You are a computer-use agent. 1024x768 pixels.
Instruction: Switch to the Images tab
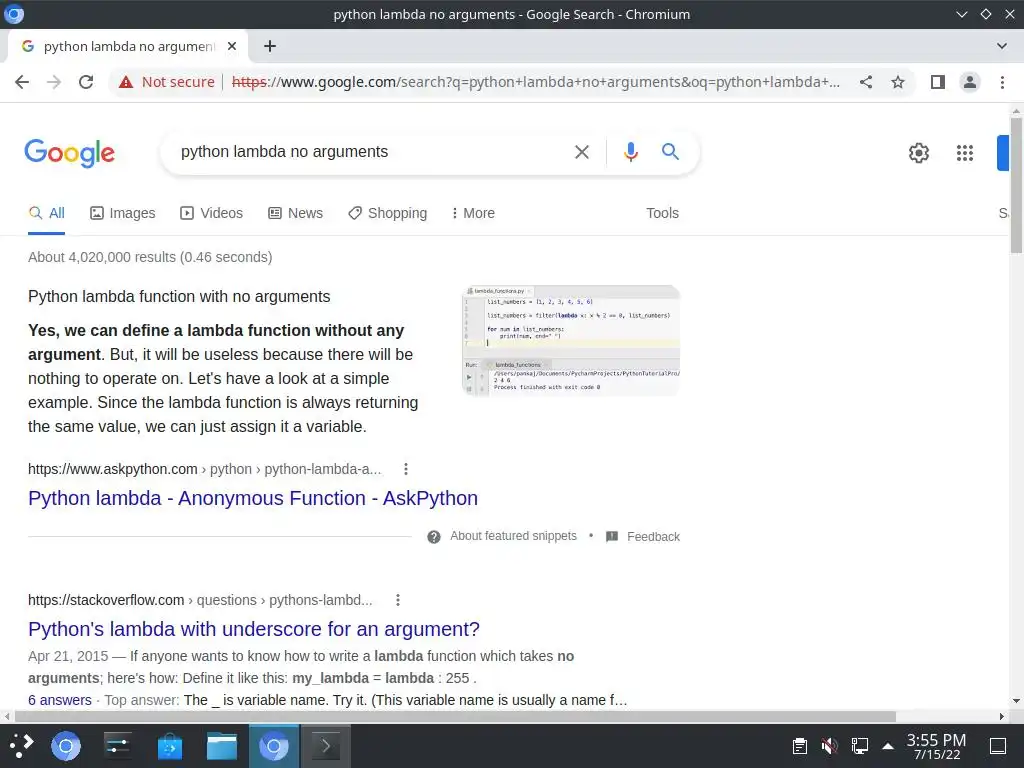point(122,213)
